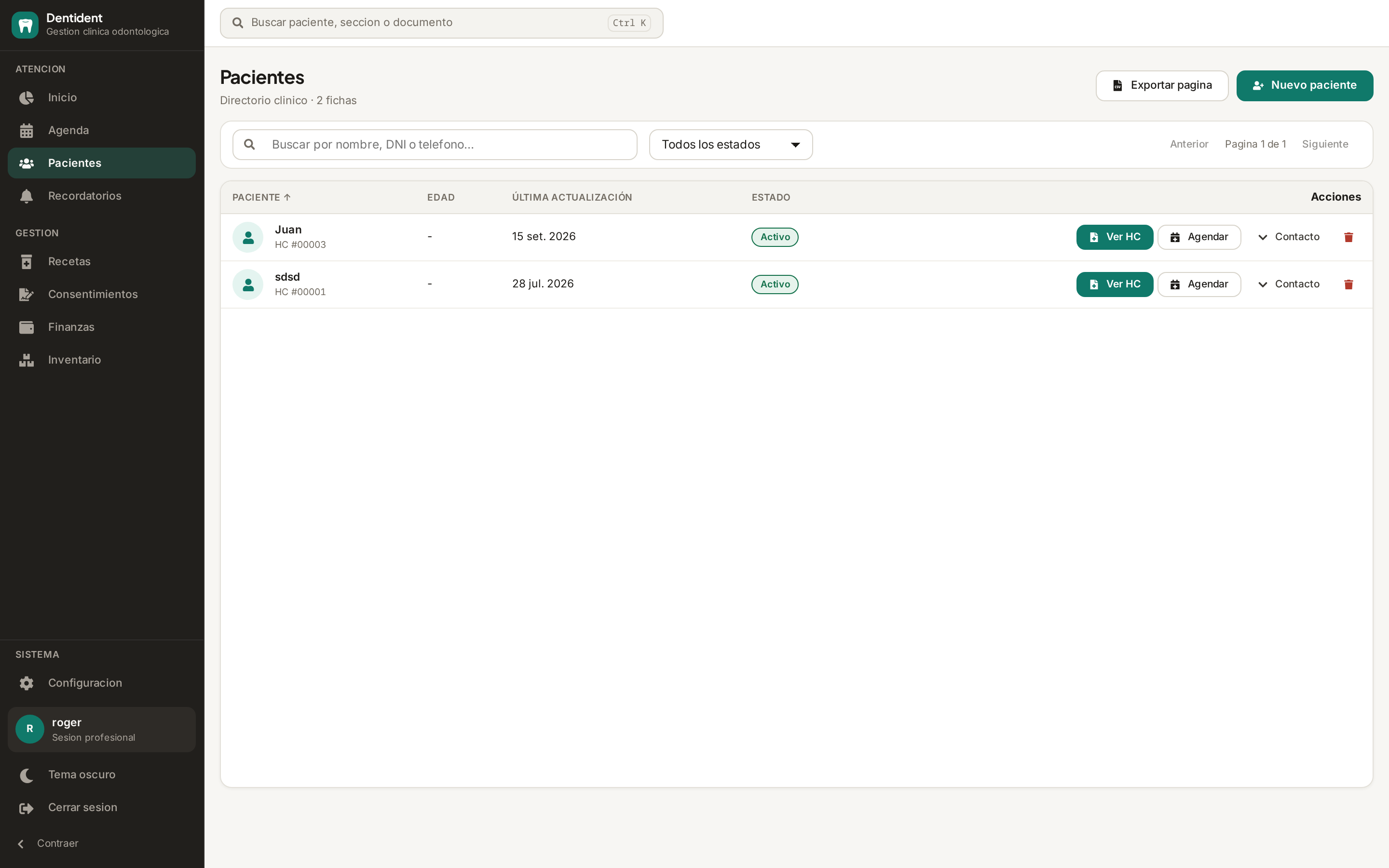Click Juan's patient avatar icon
The height and width of the screenshot is (868, 1389).
tap(248, 237)
